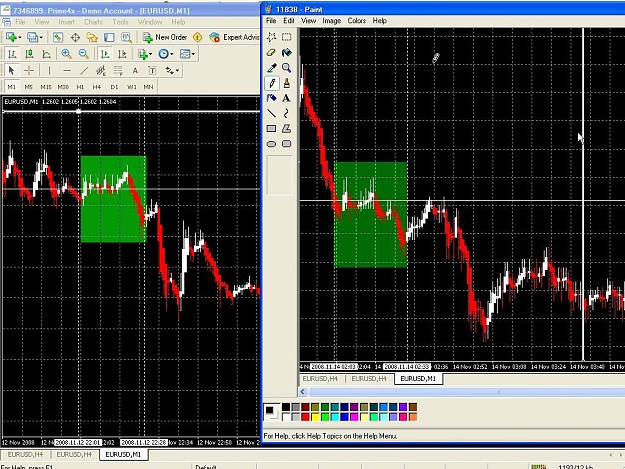Switch to the D1 timeframe

tap(114, 87)
